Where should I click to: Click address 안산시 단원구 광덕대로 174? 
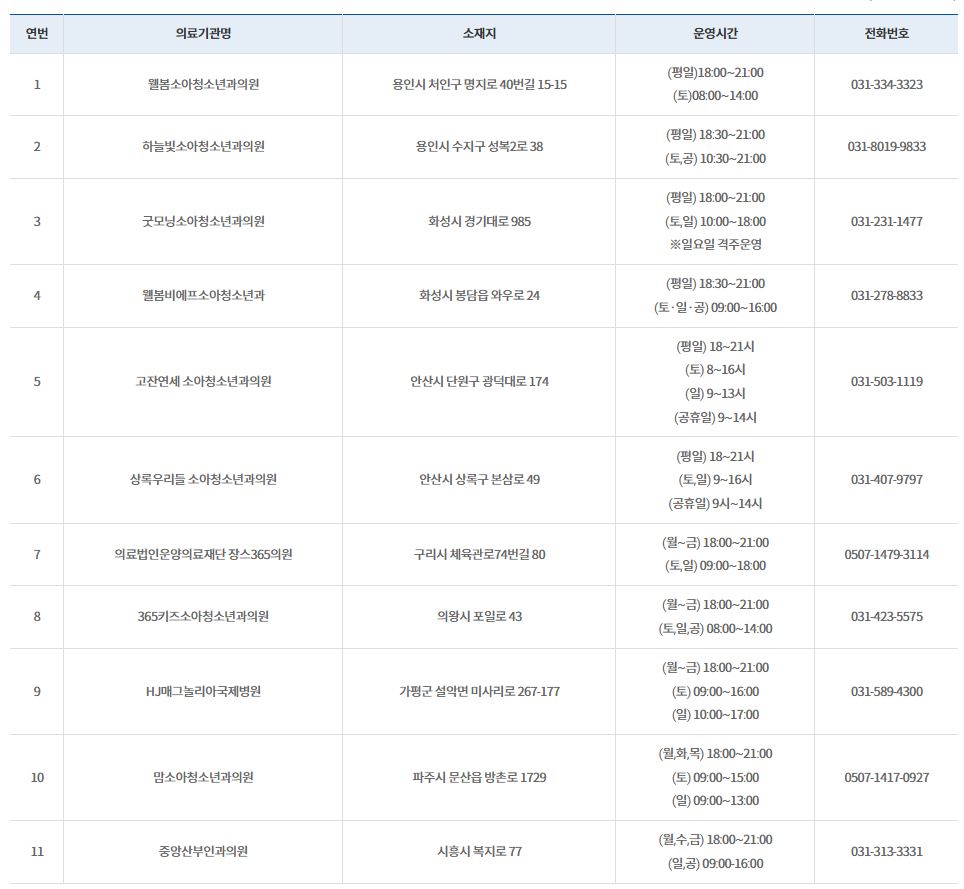(479, 381)
